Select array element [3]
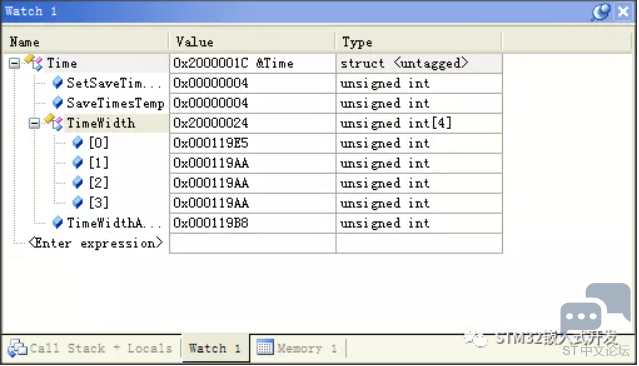Viewport: 639px width, 366px height. pos(99,203)
